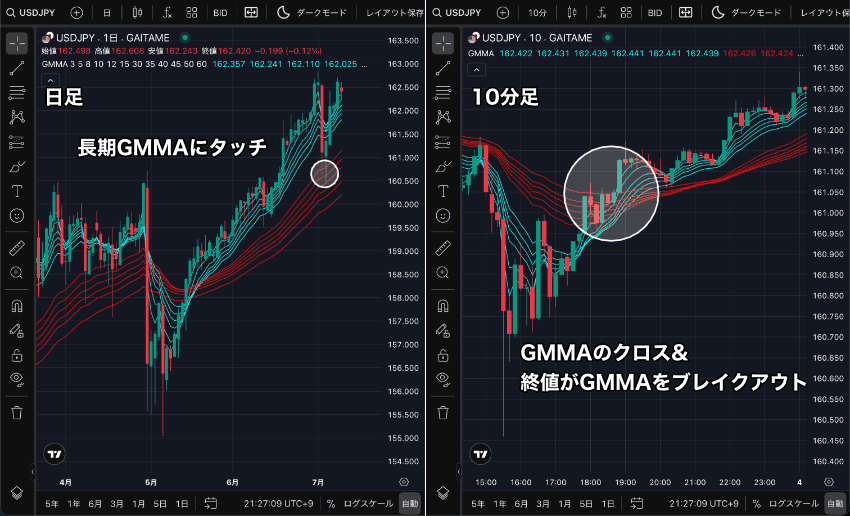Remove drawings with trash icon in left chart
Viewport: 850px width, 516px height.
coord(17,412)
